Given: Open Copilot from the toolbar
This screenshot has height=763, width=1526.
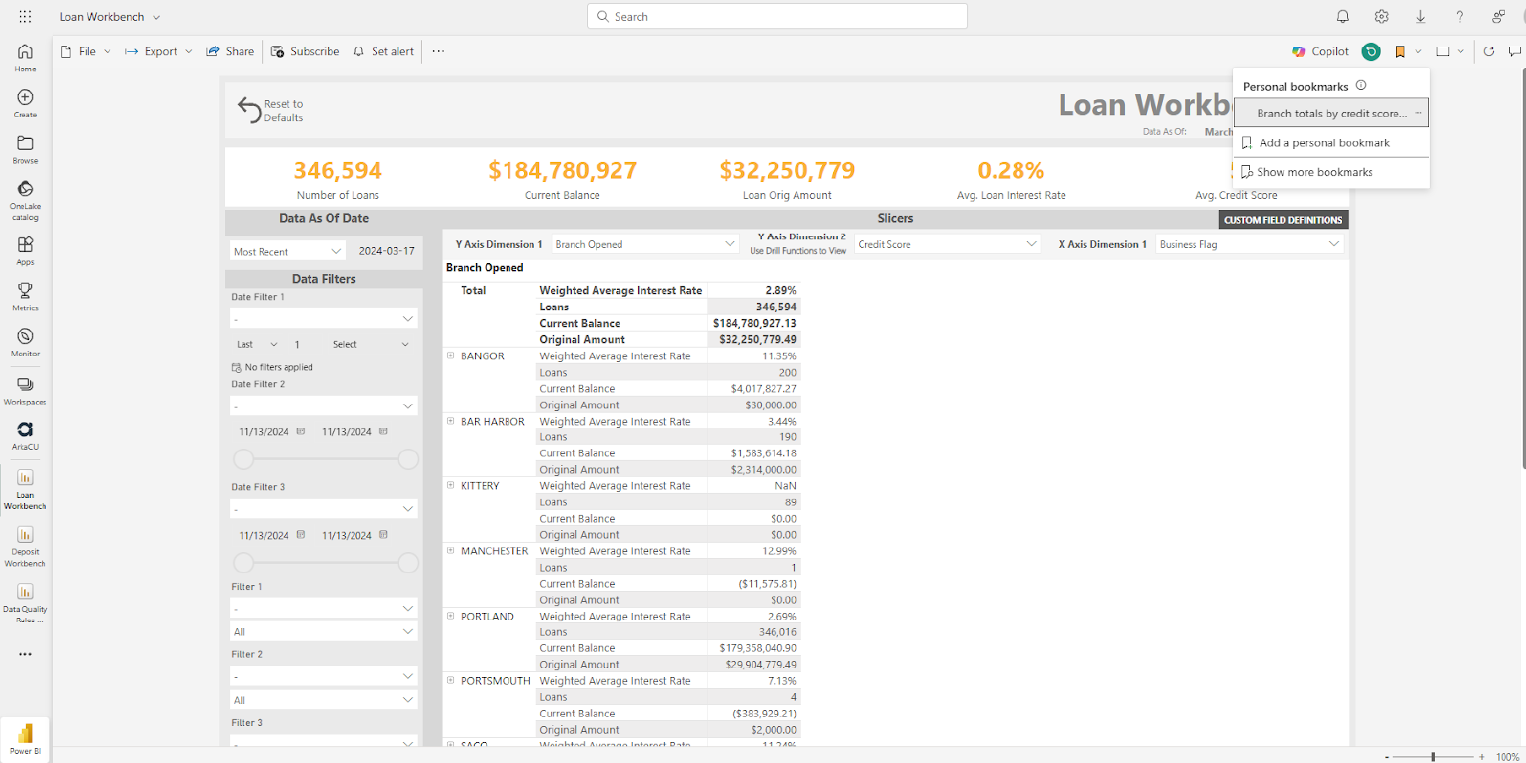Looking at the screenshot, I should coord(1320,51).
